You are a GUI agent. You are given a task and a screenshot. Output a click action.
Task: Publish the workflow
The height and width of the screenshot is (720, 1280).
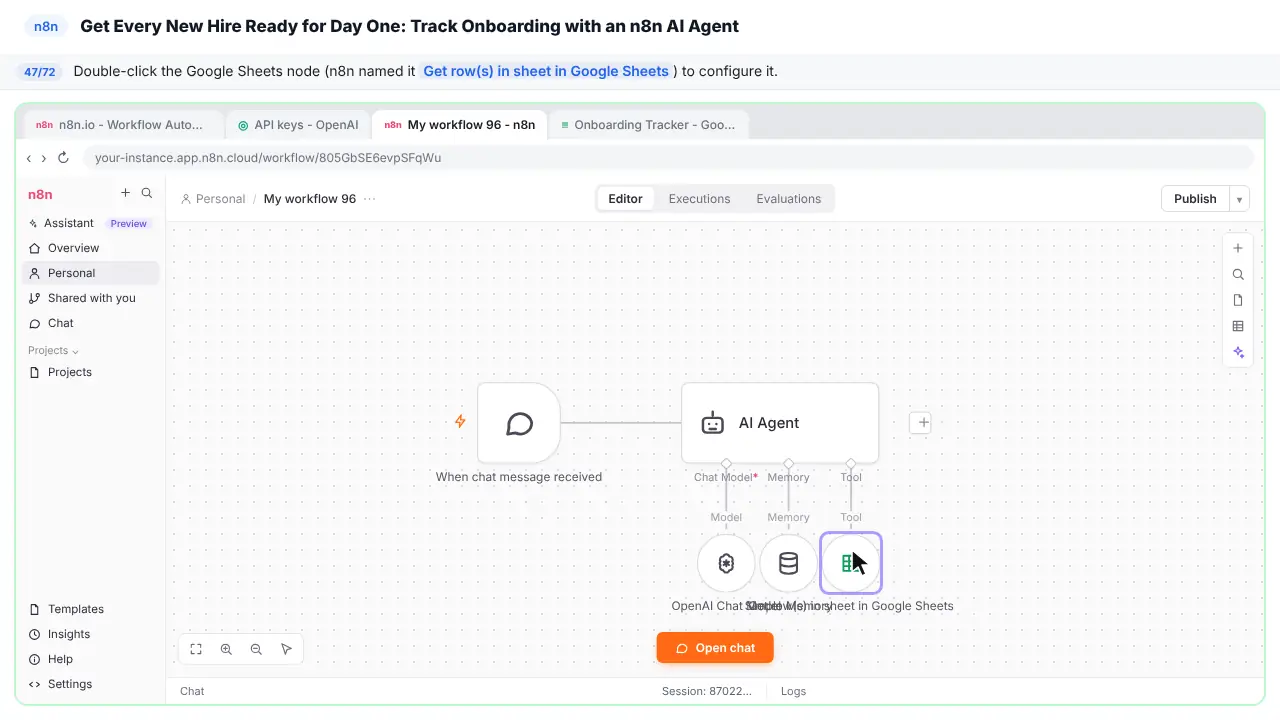point(1195,199)
